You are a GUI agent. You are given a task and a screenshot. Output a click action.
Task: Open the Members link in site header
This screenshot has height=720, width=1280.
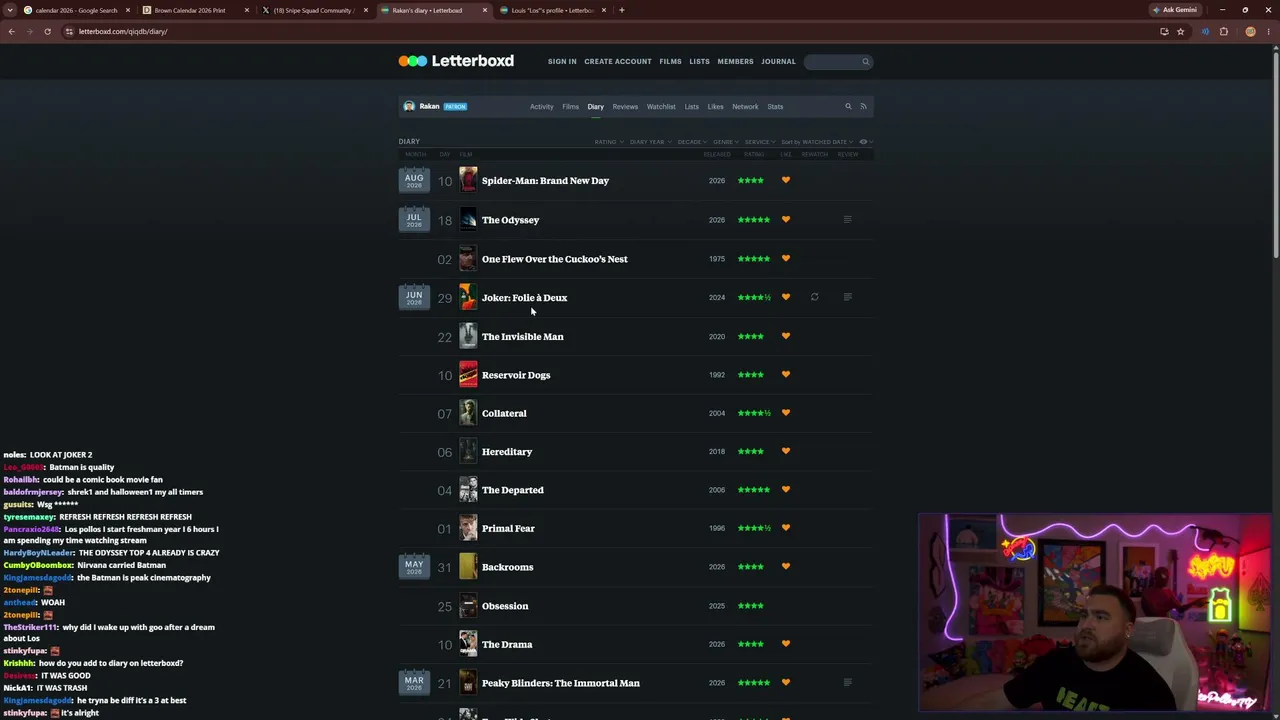point(735,62)
